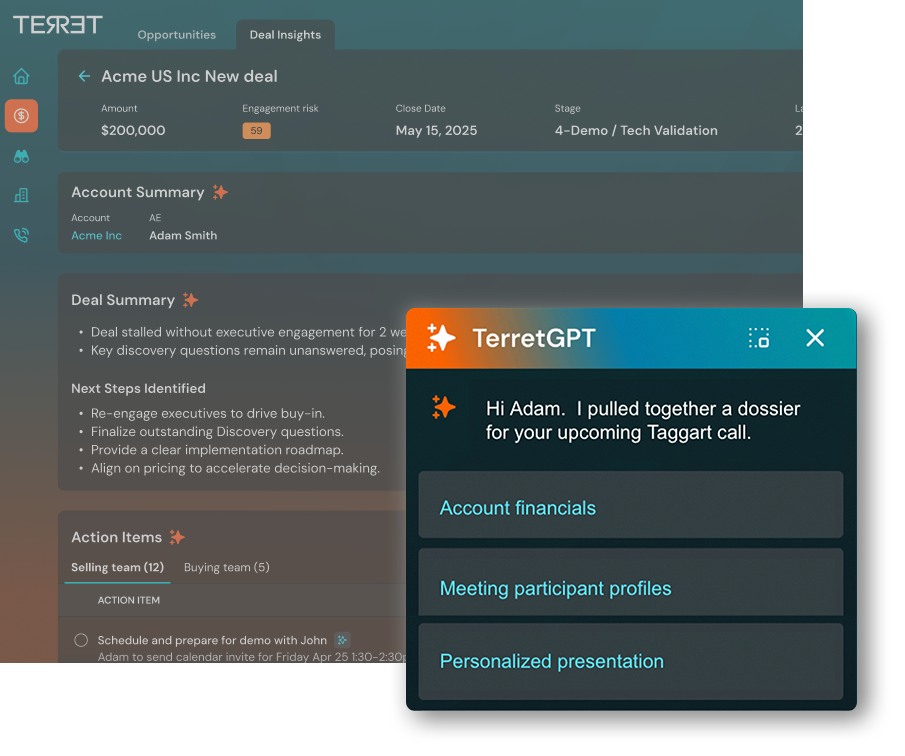
Task: Click Finalize outstanding Discovery questions
Action: click(x=217, y=432)
